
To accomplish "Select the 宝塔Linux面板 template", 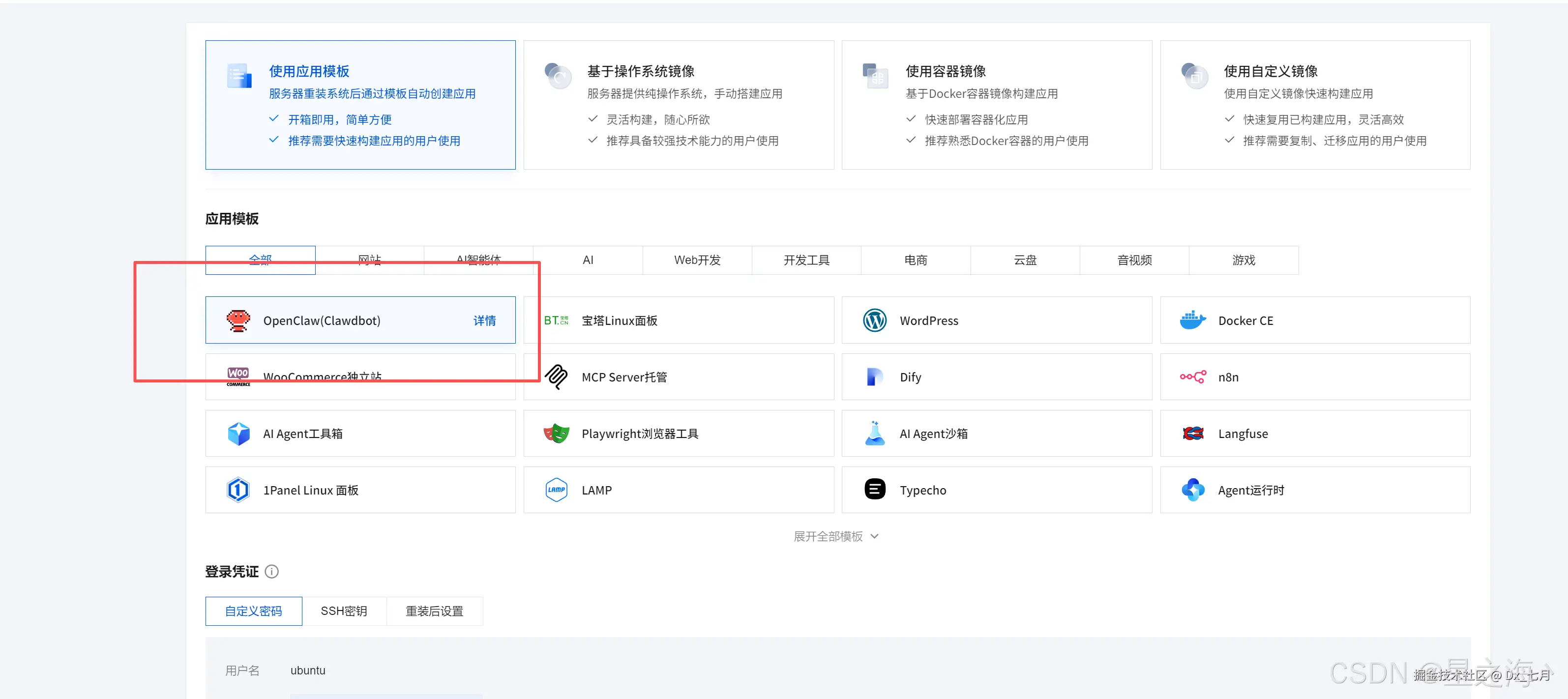I will (679, 320).
